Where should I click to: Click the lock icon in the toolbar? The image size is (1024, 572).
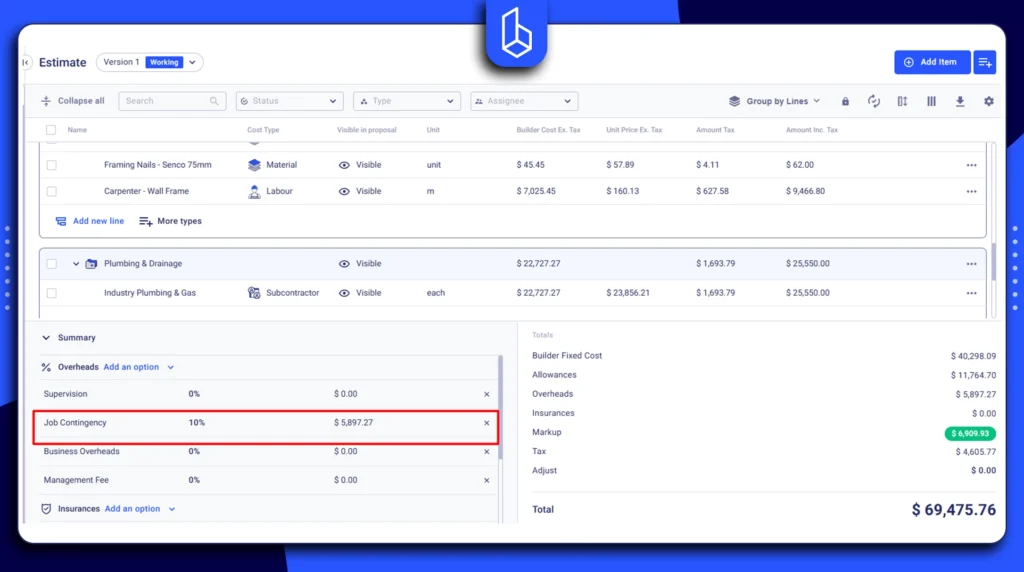845,101
